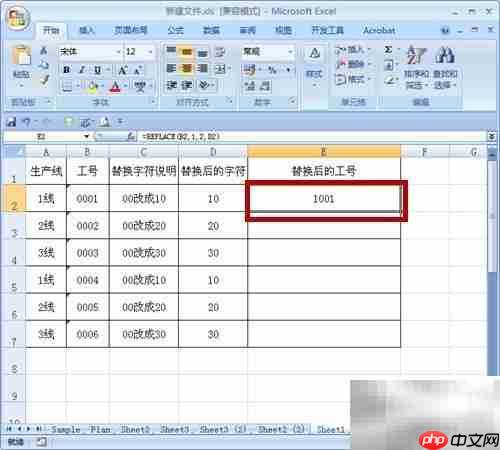Switch to the Acrobat ribbon tab
This screenshot has height=450, width=500.
click(379, 30)
